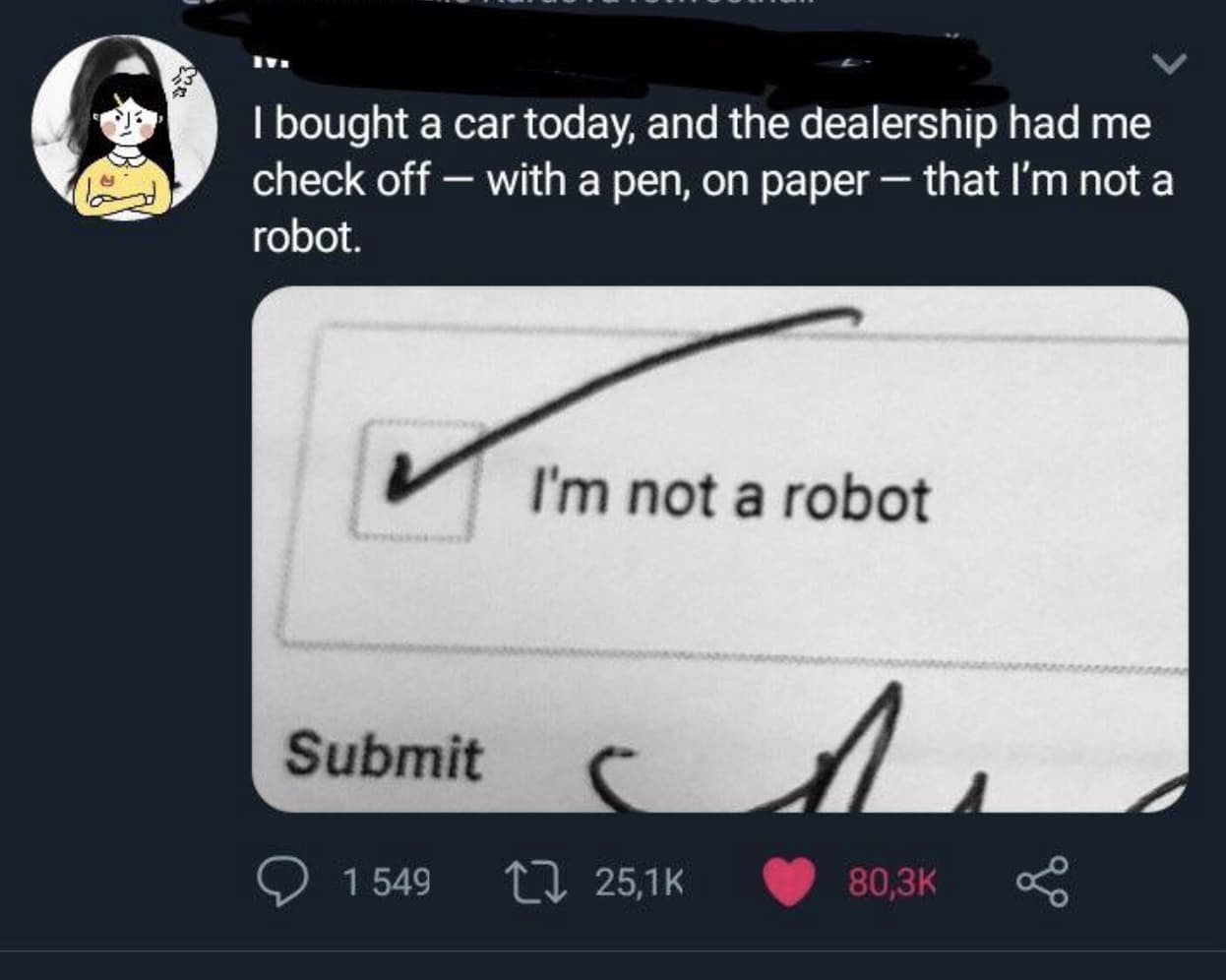Click the 25,1K retweet count link
Viewport: 1226px width, 980px height.
[640, 884]
